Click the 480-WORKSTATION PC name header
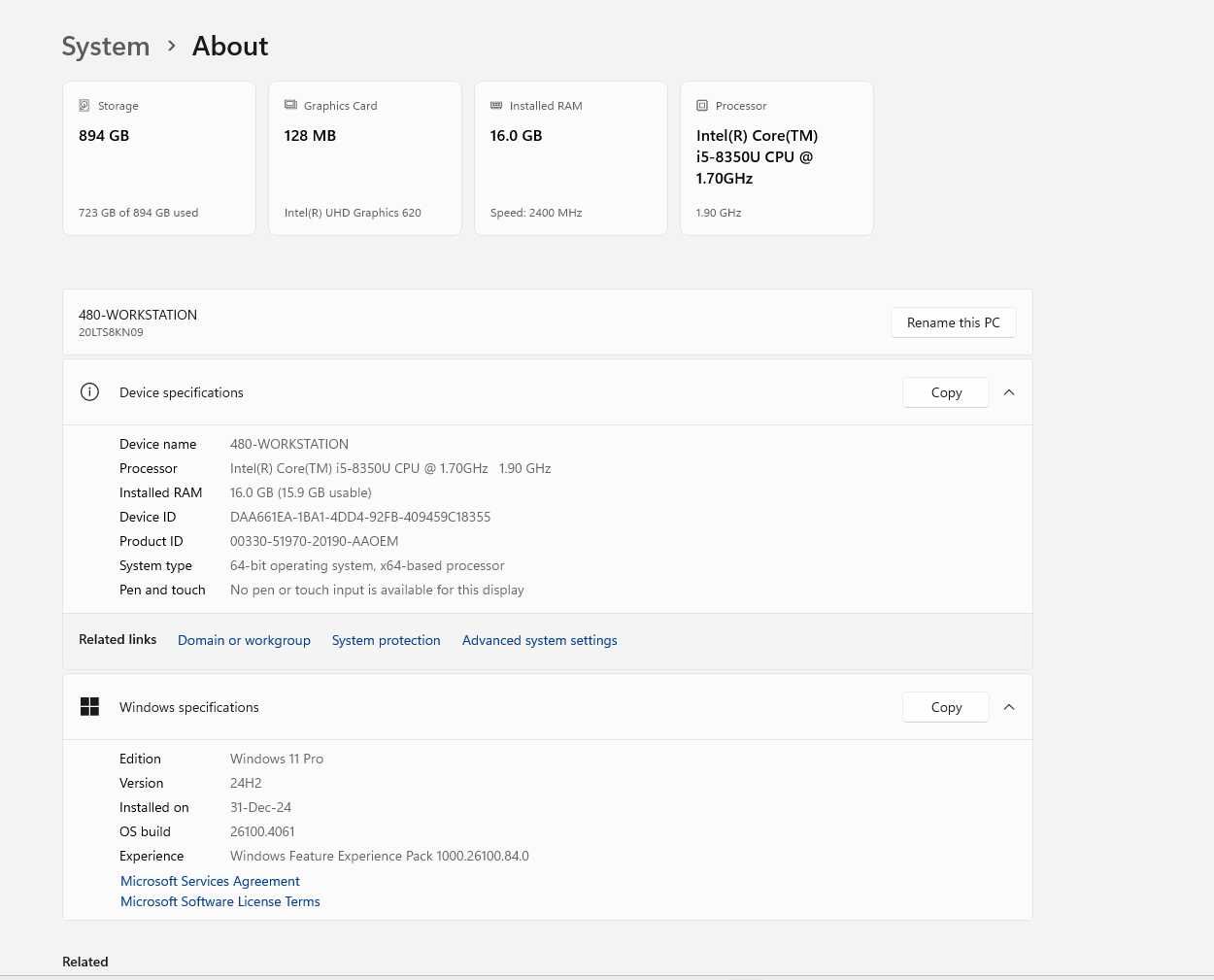Viewport: 1214px width, 980px height. point(138,315)
